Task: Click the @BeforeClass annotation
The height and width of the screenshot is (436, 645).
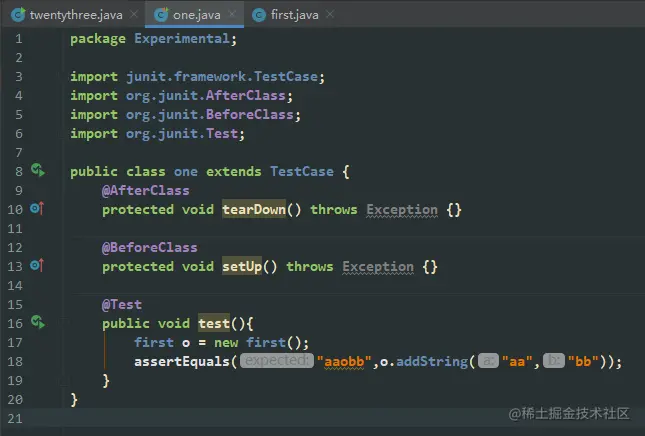Action: (x=150, y=247)
